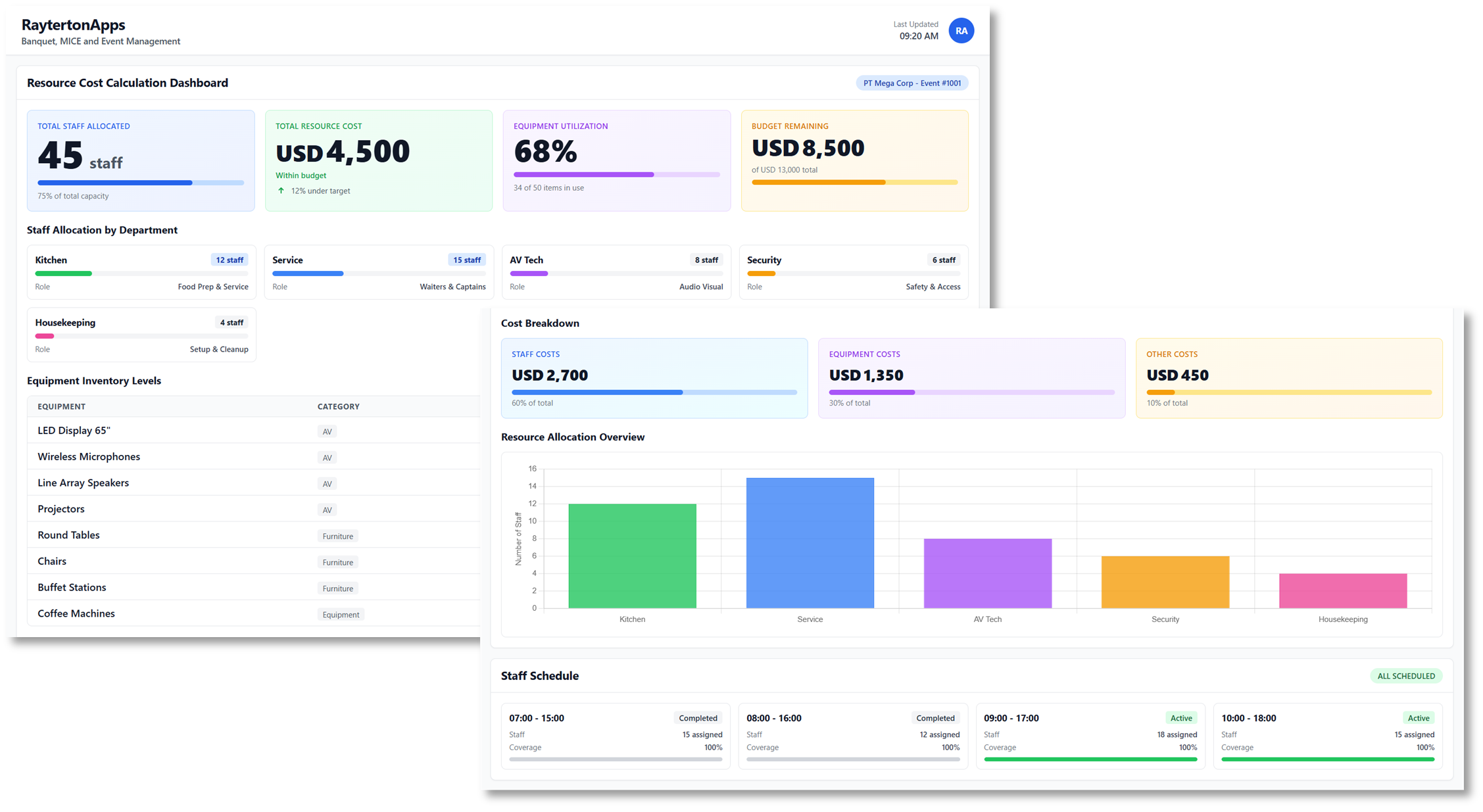Click Completed badge on 07:00 - 15:00 shift
Viewport: 1483px width, 812px height.
point(698,719)
